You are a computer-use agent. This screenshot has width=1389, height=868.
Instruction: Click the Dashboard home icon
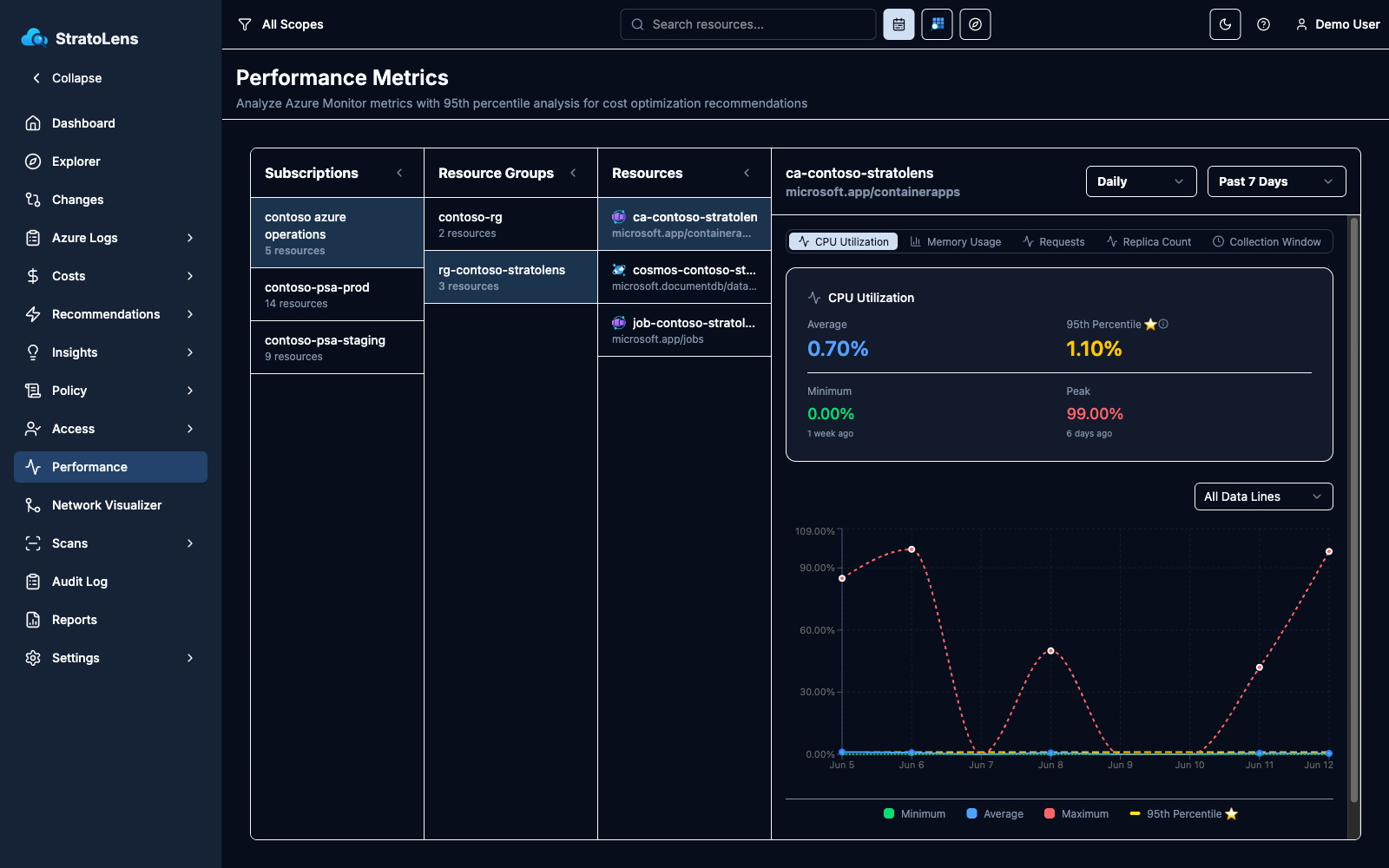pos(33,123)
